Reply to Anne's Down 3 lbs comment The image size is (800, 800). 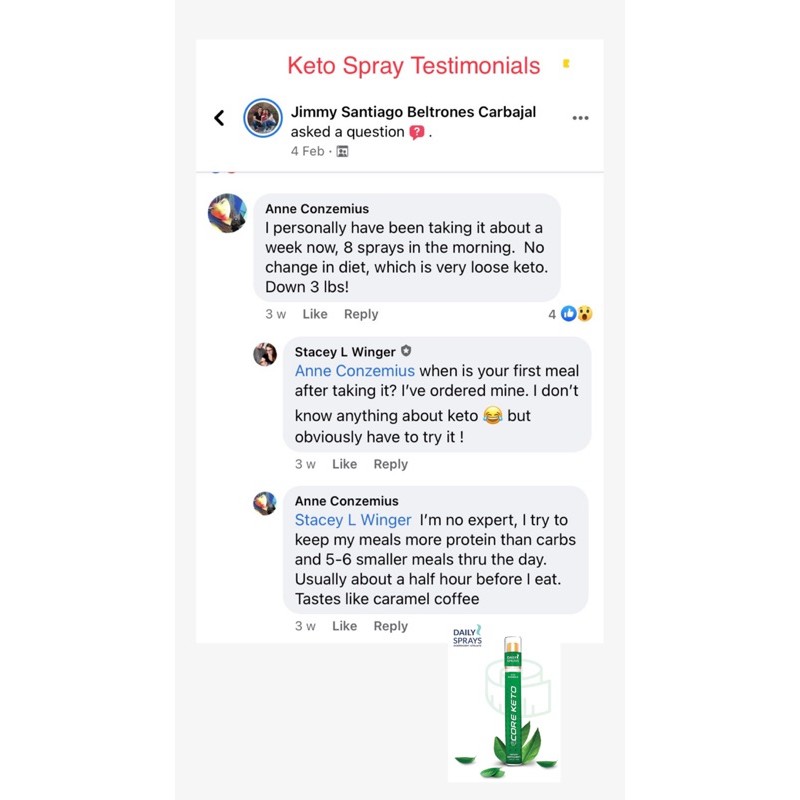pyautogui.click(x=361, y=314)
